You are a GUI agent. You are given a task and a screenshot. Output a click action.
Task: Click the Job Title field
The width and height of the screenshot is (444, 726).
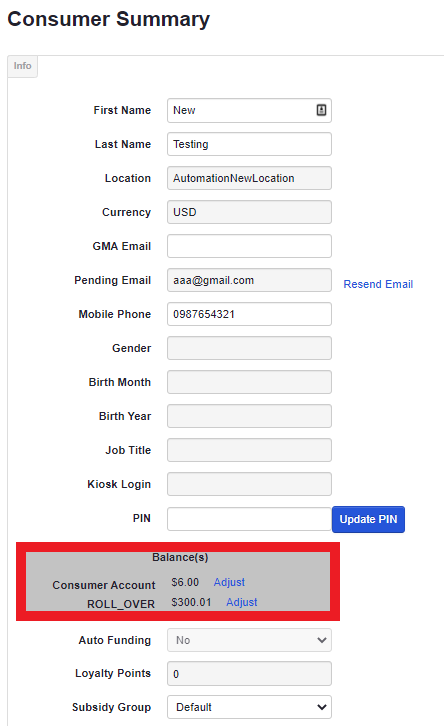[x=250, y=450]
